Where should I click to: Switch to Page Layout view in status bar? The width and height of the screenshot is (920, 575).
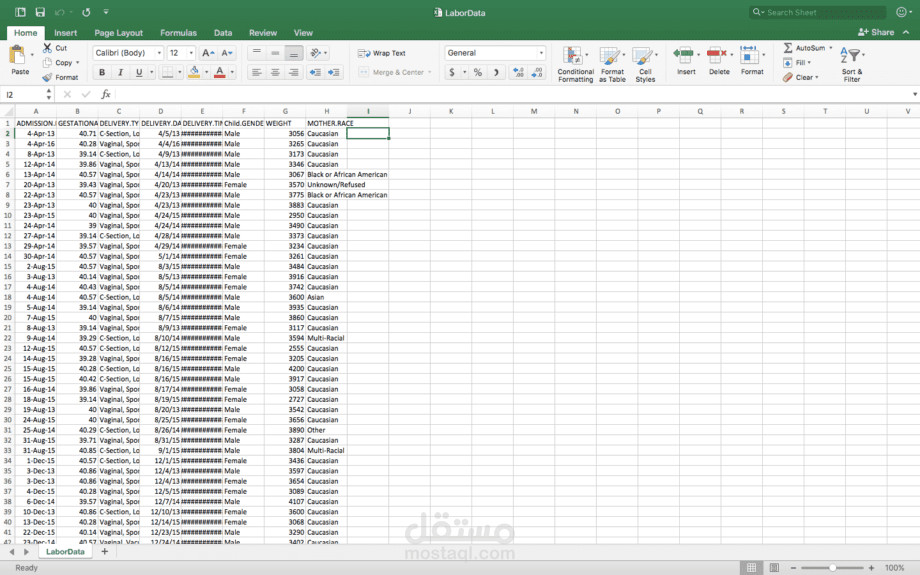(x=774, y=567)
